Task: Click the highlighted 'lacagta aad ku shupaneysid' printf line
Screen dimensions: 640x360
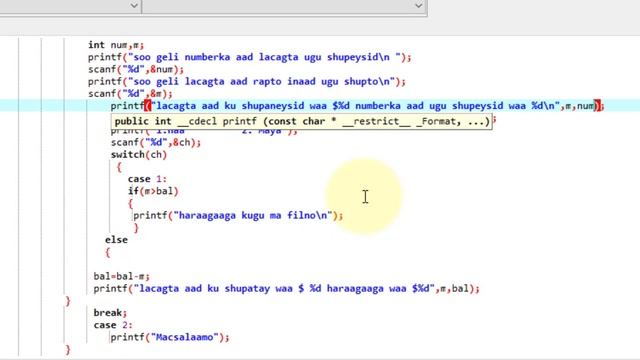Action: (x=357, y=106)
